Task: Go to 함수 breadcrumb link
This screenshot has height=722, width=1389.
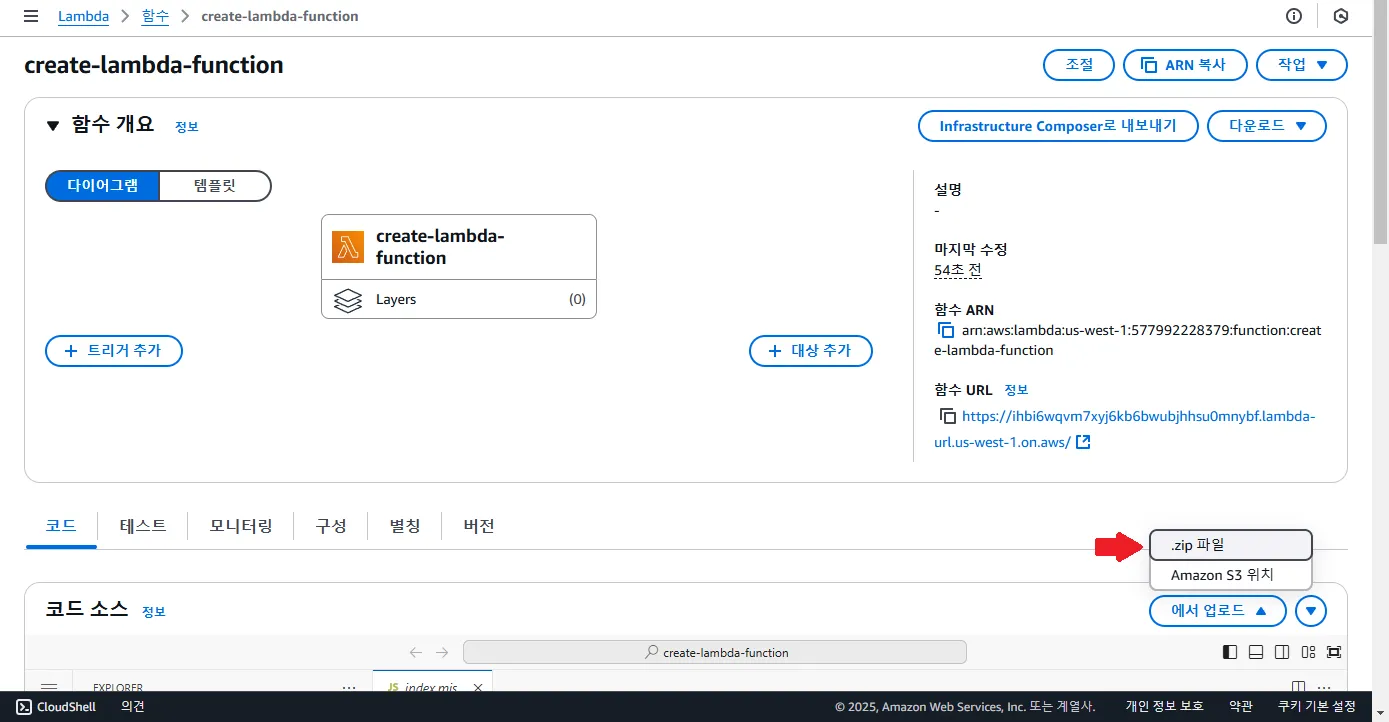Action: tap(155, 16)
